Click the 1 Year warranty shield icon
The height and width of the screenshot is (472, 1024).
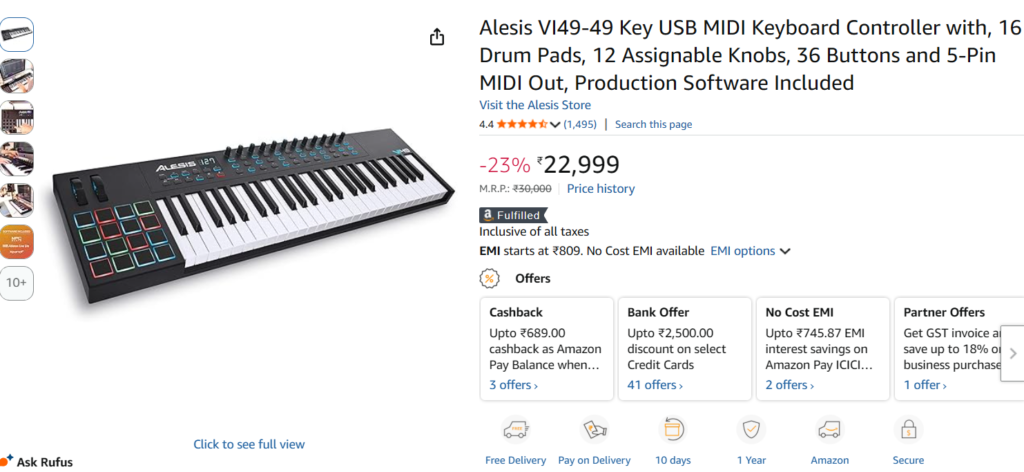[751, 430]
